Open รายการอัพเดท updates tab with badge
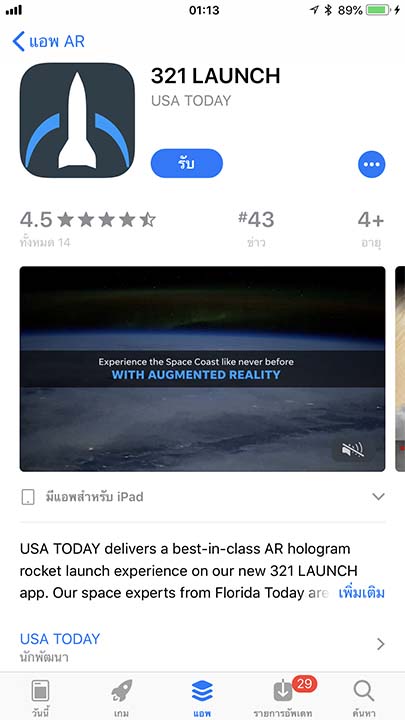405x720 pixels. [x=283, y=696]
